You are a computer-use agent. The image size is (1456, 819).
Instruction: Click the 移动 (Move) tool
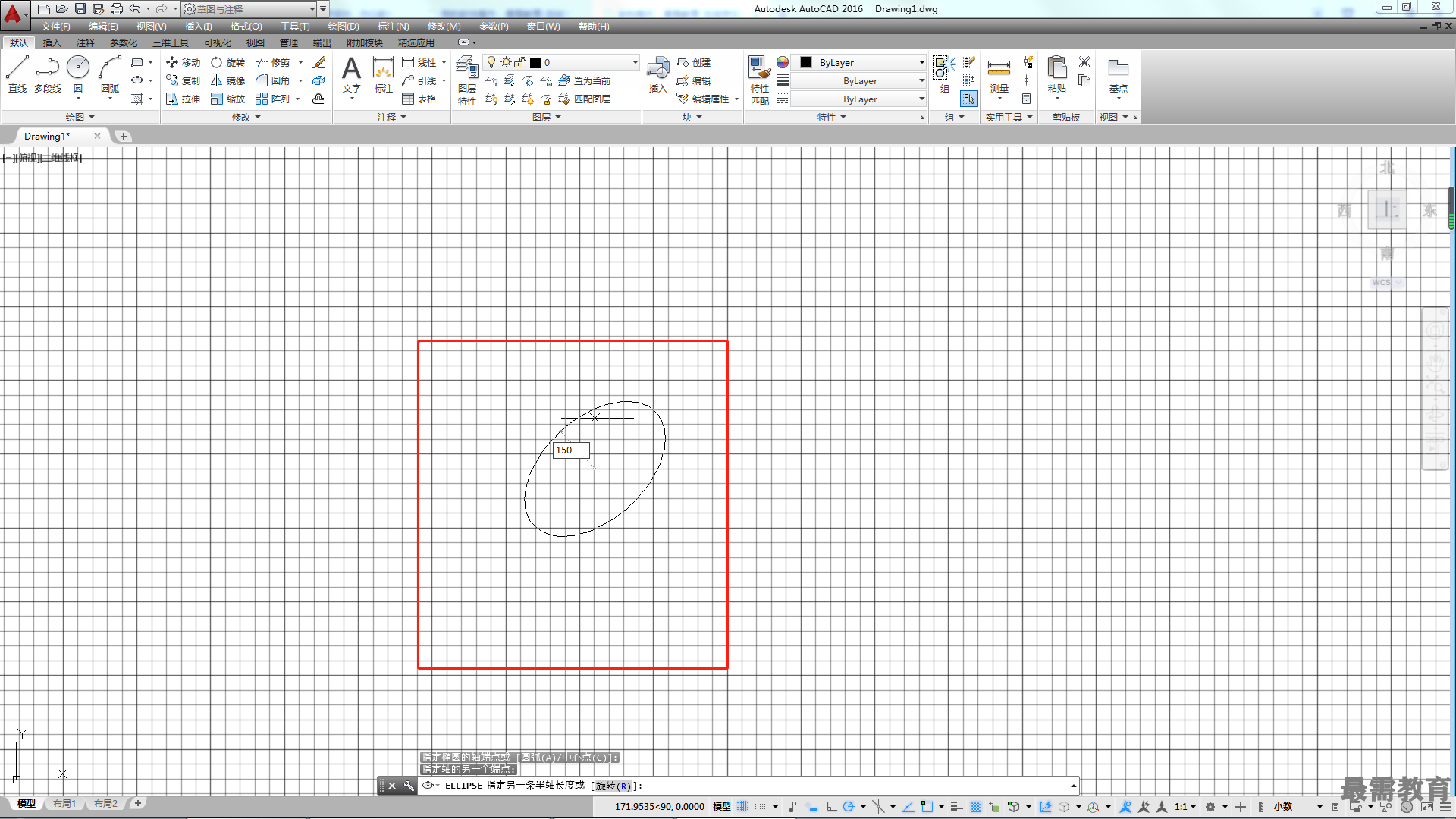pos(183,62)
